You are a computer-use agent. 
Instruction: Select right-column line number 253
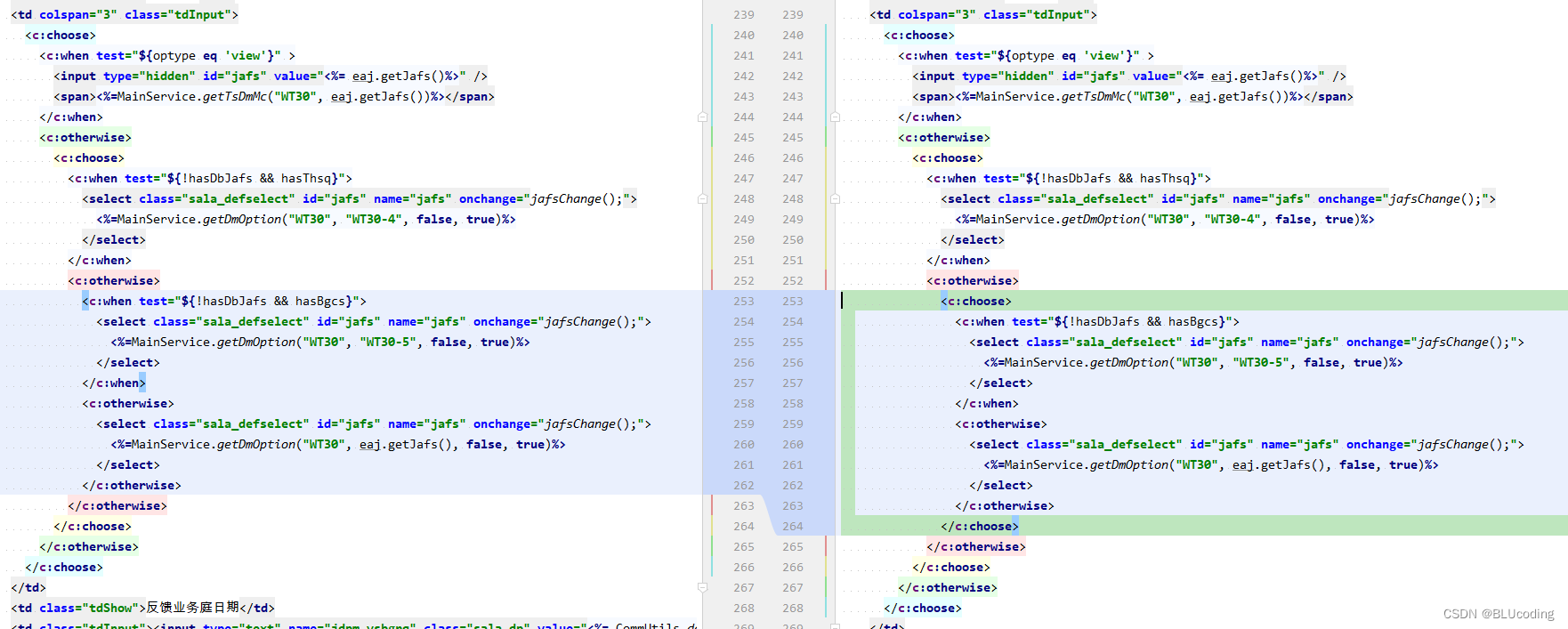click(793, 301)
